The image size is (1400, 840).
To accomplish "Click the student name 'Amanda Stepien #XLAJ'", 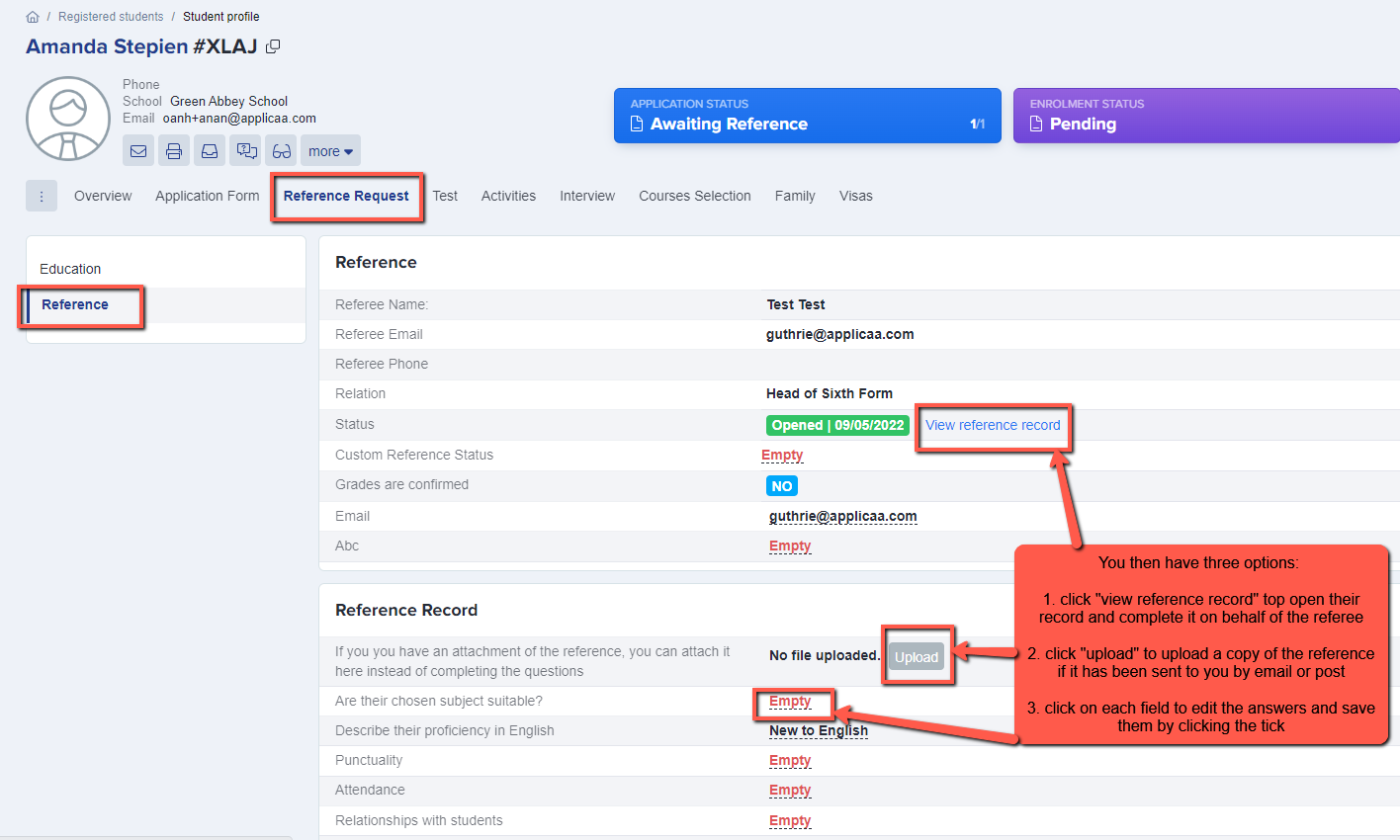I will pyautogui.click(x=141, y=46).
